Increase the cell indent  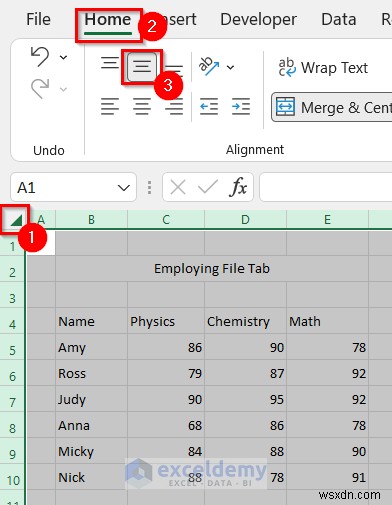tap(241, 107)
